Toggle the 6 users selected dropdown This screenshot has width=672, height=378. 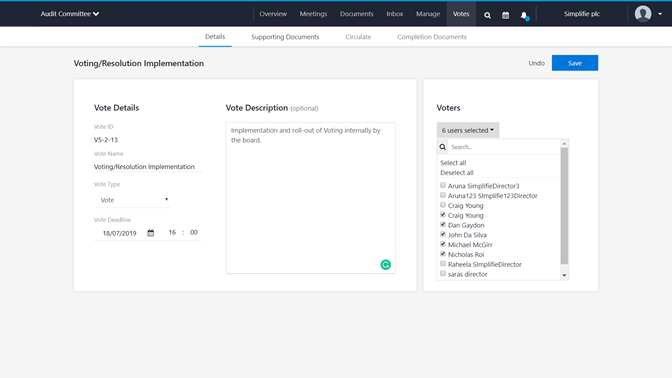[x=468, y=130]
